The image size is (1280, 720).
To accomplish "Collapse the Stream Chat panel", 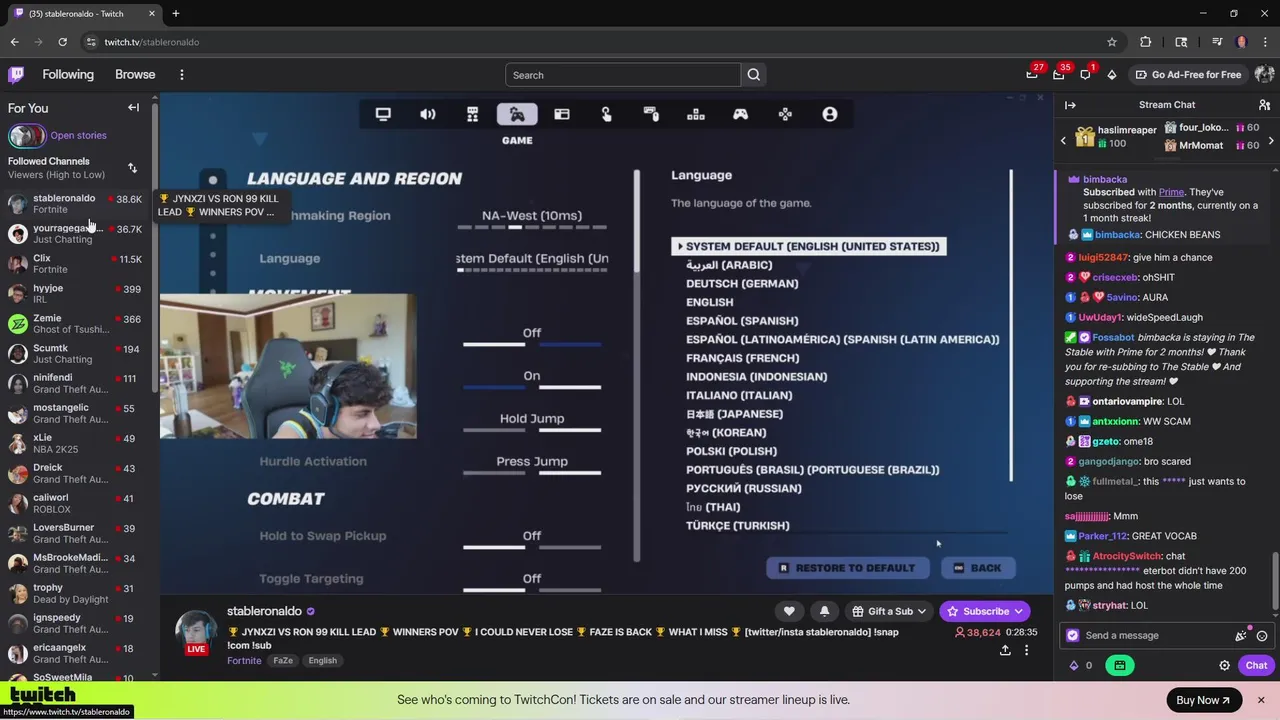I will coord(1070,105).
